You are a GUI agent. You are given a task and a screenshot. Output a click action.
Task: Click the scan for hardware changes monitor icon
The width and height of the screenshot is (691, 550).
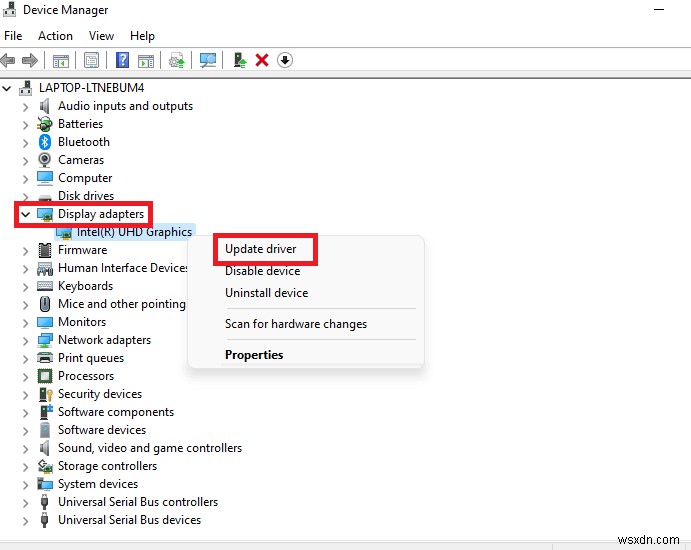click(208, 61)
